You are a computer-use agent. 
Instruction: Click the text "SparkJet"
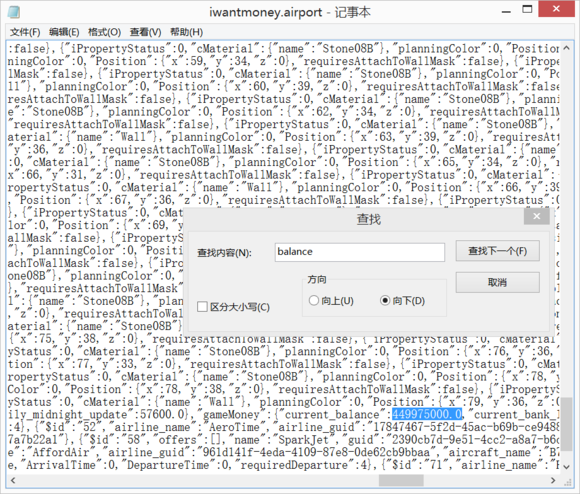303,440
